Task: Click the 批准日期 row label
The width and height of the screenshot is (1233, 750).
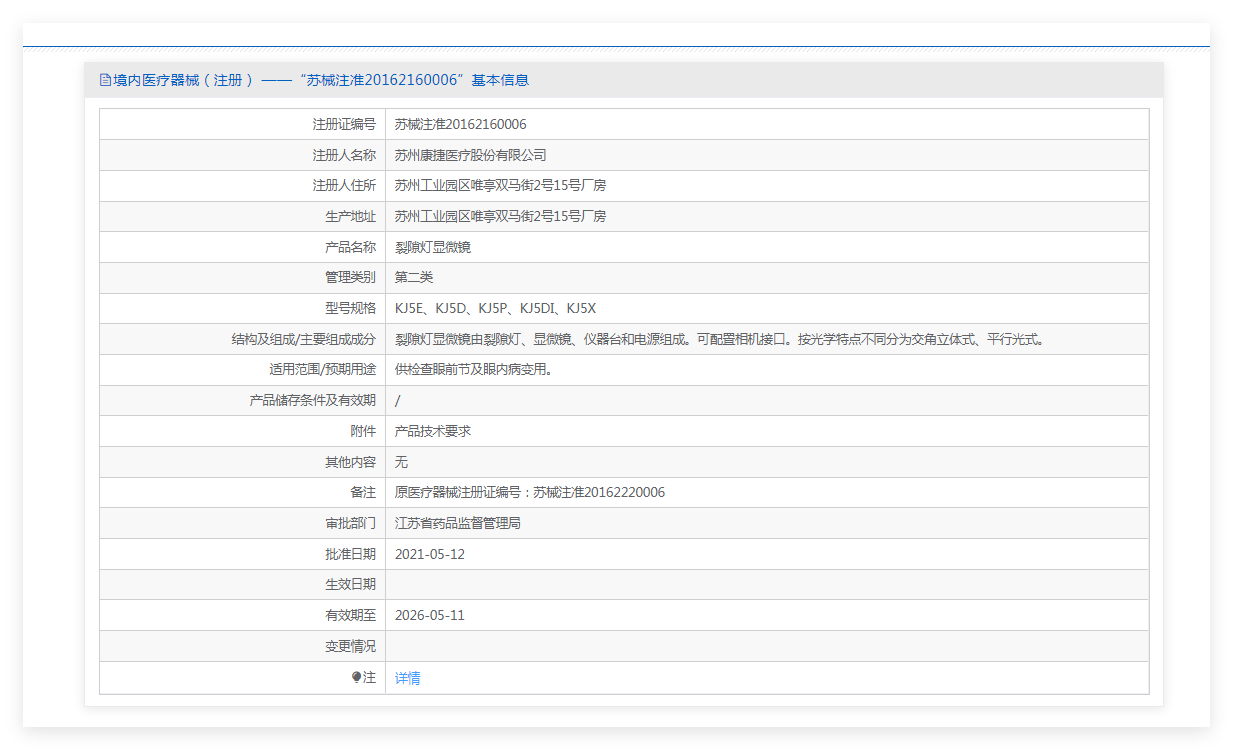Action: [x=350, y=554]
